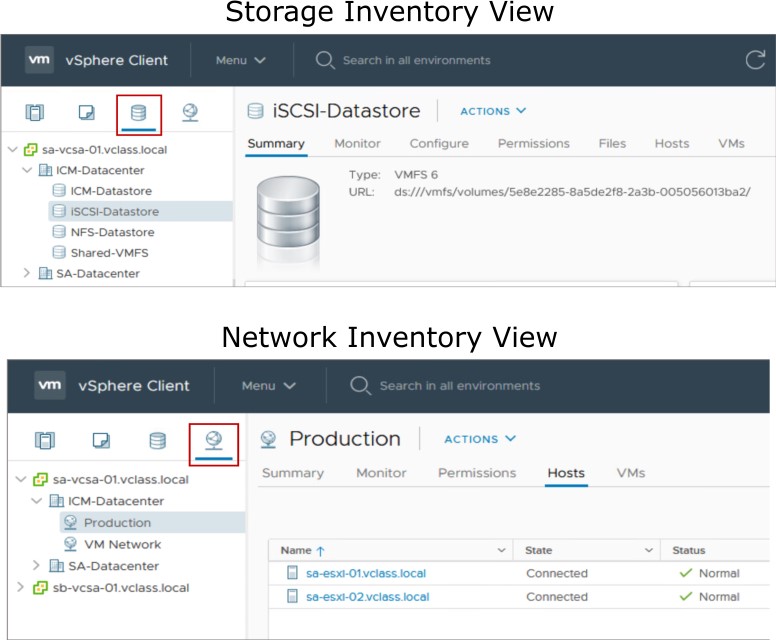Click search field in storage view header
The image size is (776, 640).
click(x=417, y=60)
